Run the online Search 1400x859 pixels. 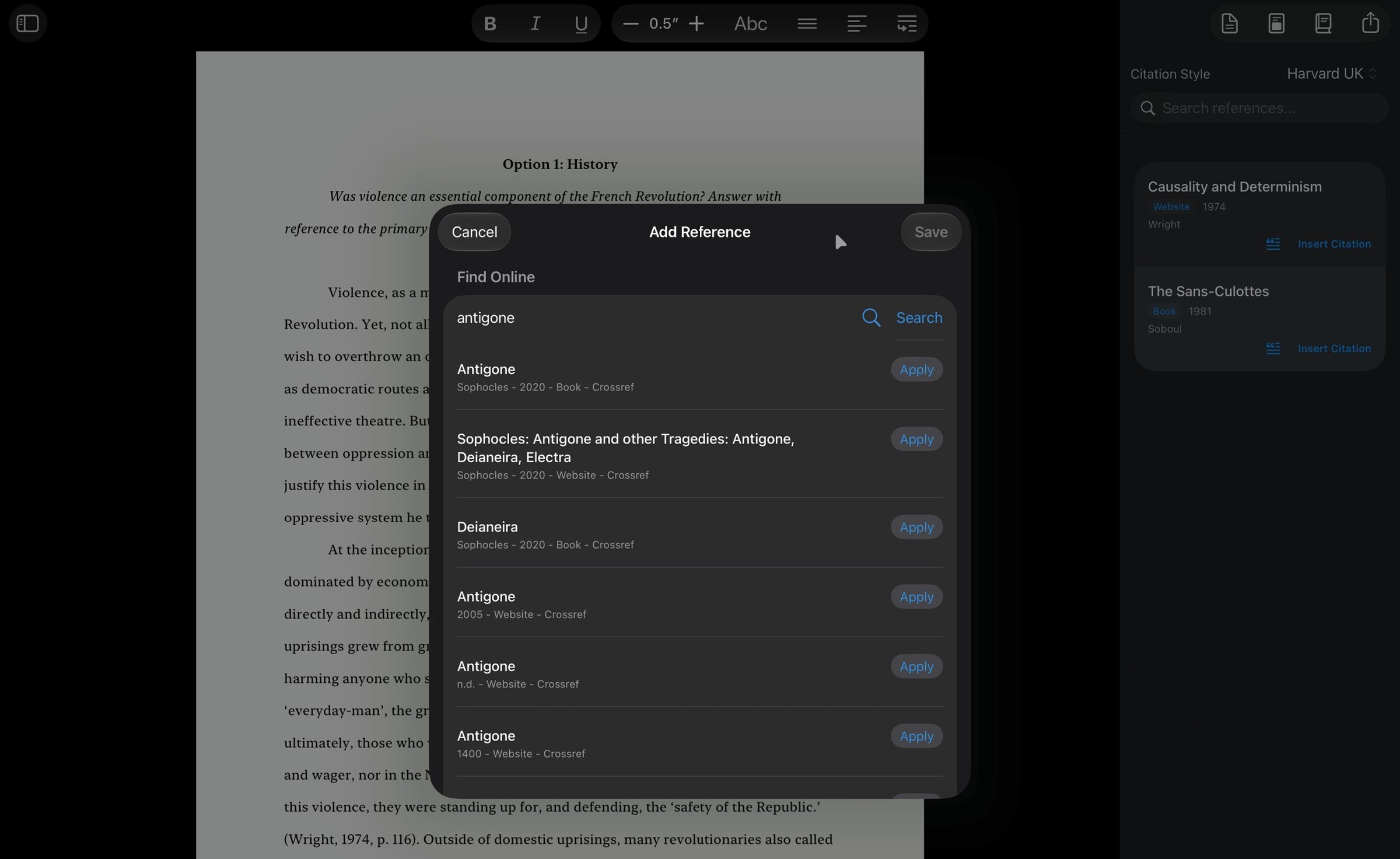pos(919,317)
